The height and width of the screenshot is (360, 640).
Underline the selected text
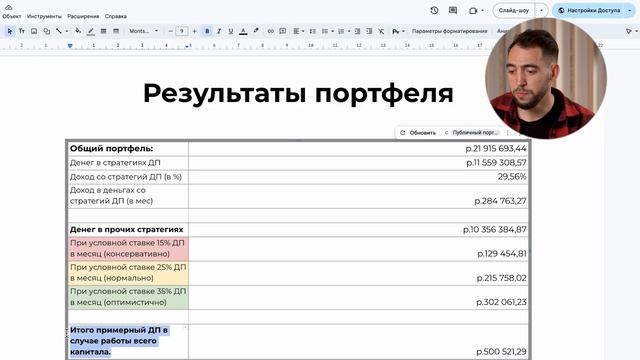(x=231, y=31)
